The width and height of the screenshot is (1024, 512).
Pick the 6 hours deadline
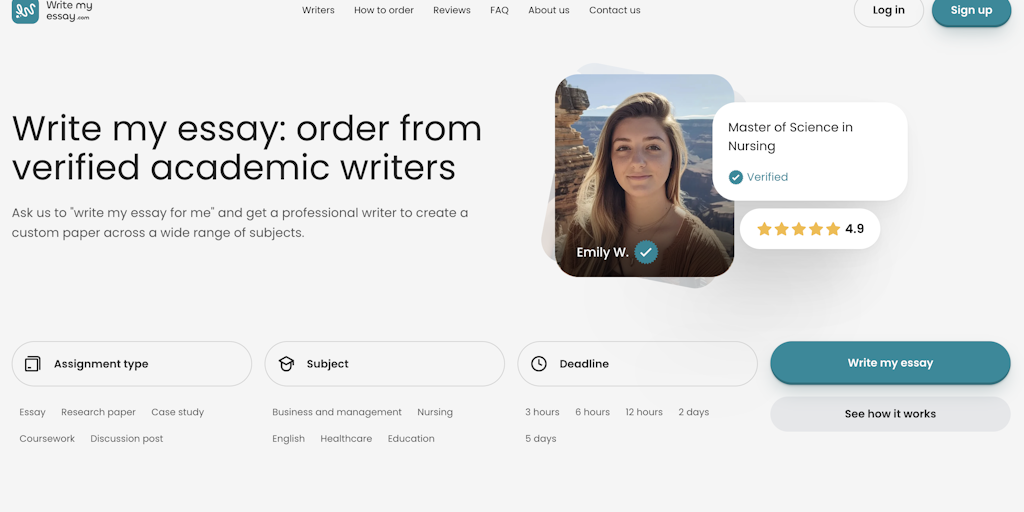click(x=592, y=412)
